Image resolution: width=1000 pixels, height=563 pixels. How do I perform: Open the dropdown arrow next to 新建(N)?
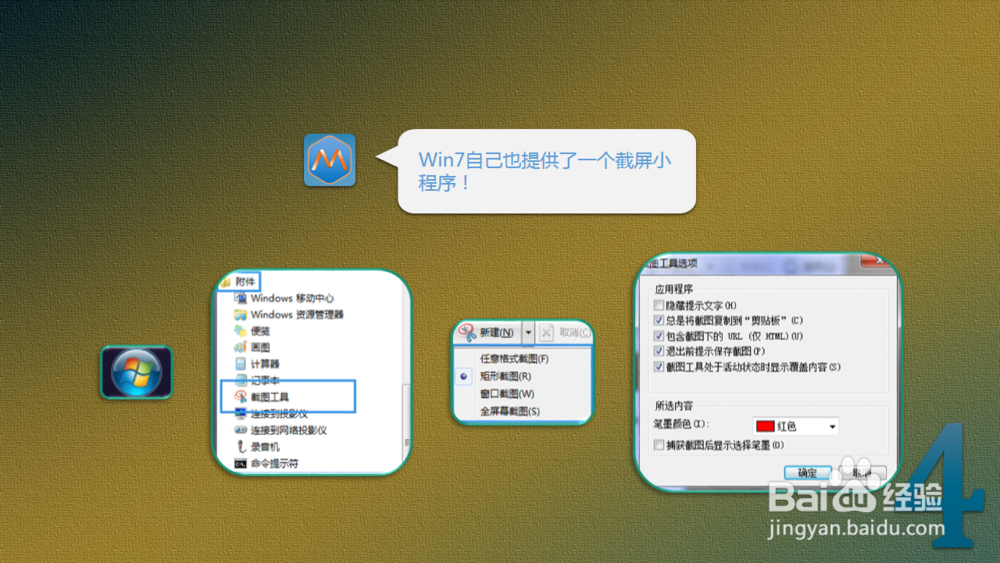(528, 332)
